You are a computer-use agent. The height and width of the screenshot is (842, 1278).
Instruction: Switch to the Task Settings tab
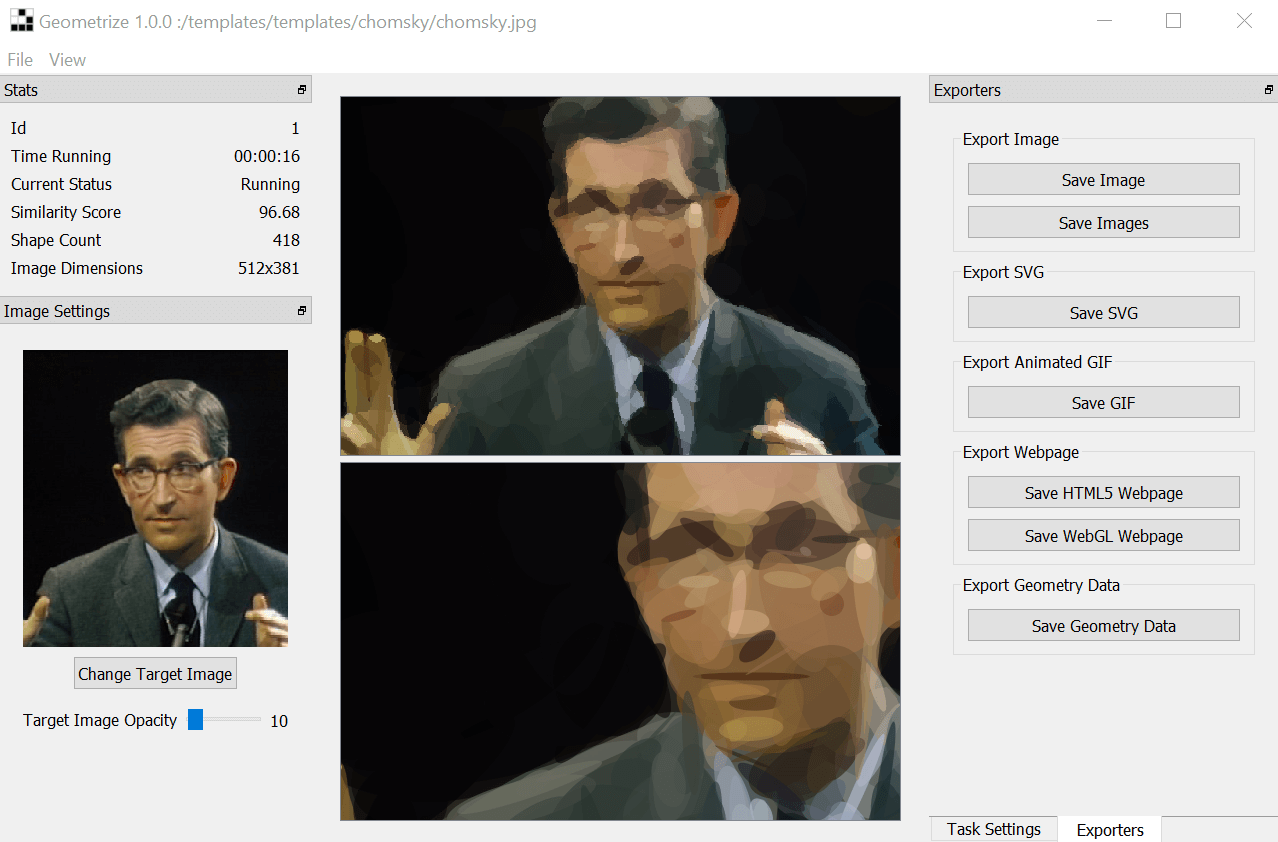point(993,829)
